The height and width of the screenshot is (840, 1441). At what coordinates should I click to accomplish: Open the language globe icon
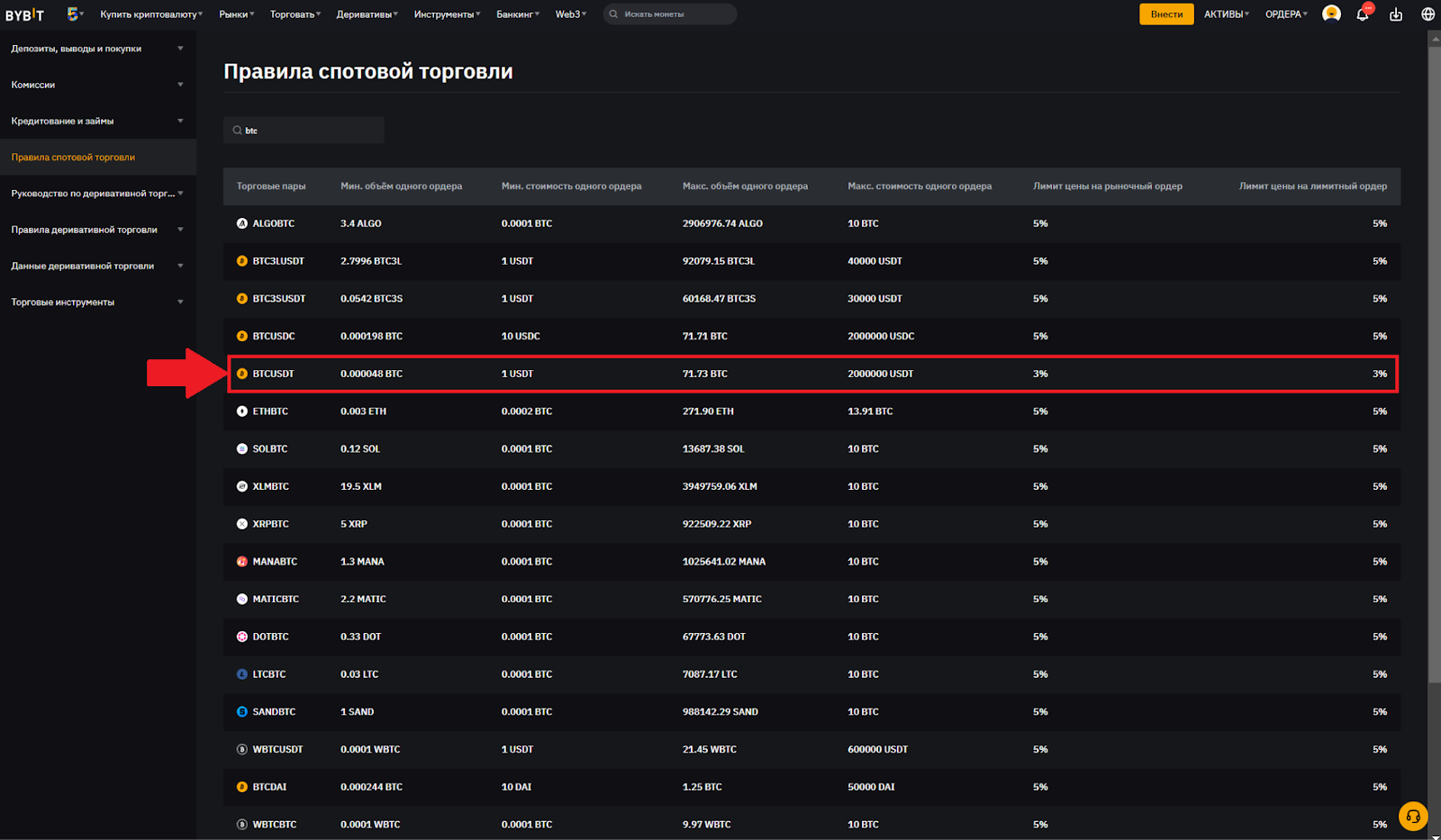[1427, 14]
